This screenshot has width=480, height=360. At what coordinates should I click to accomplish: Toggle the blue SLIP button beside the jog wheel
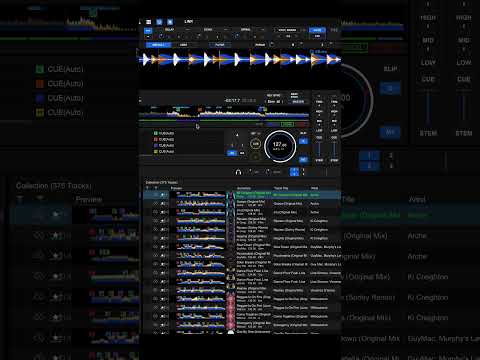(303, 141)
